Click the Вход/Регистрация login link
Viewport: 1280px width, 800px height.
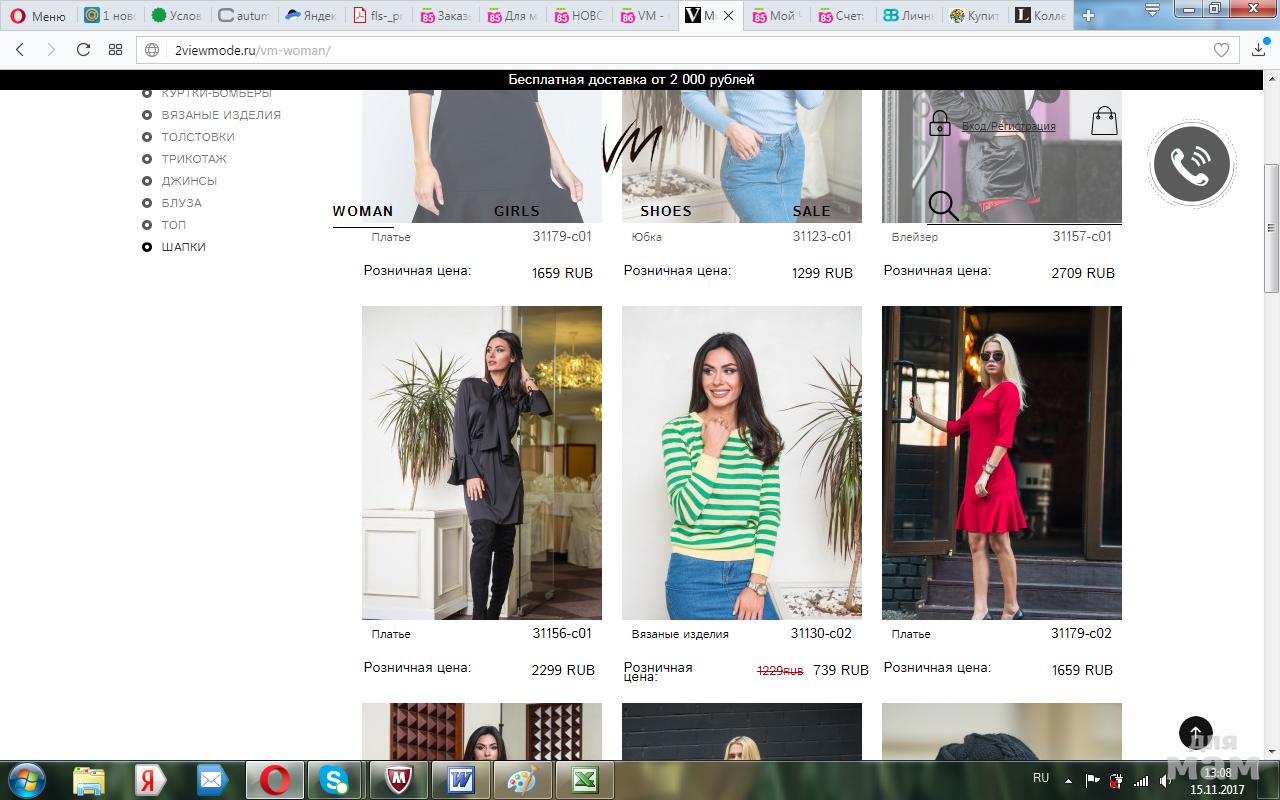pos(1008,126)
